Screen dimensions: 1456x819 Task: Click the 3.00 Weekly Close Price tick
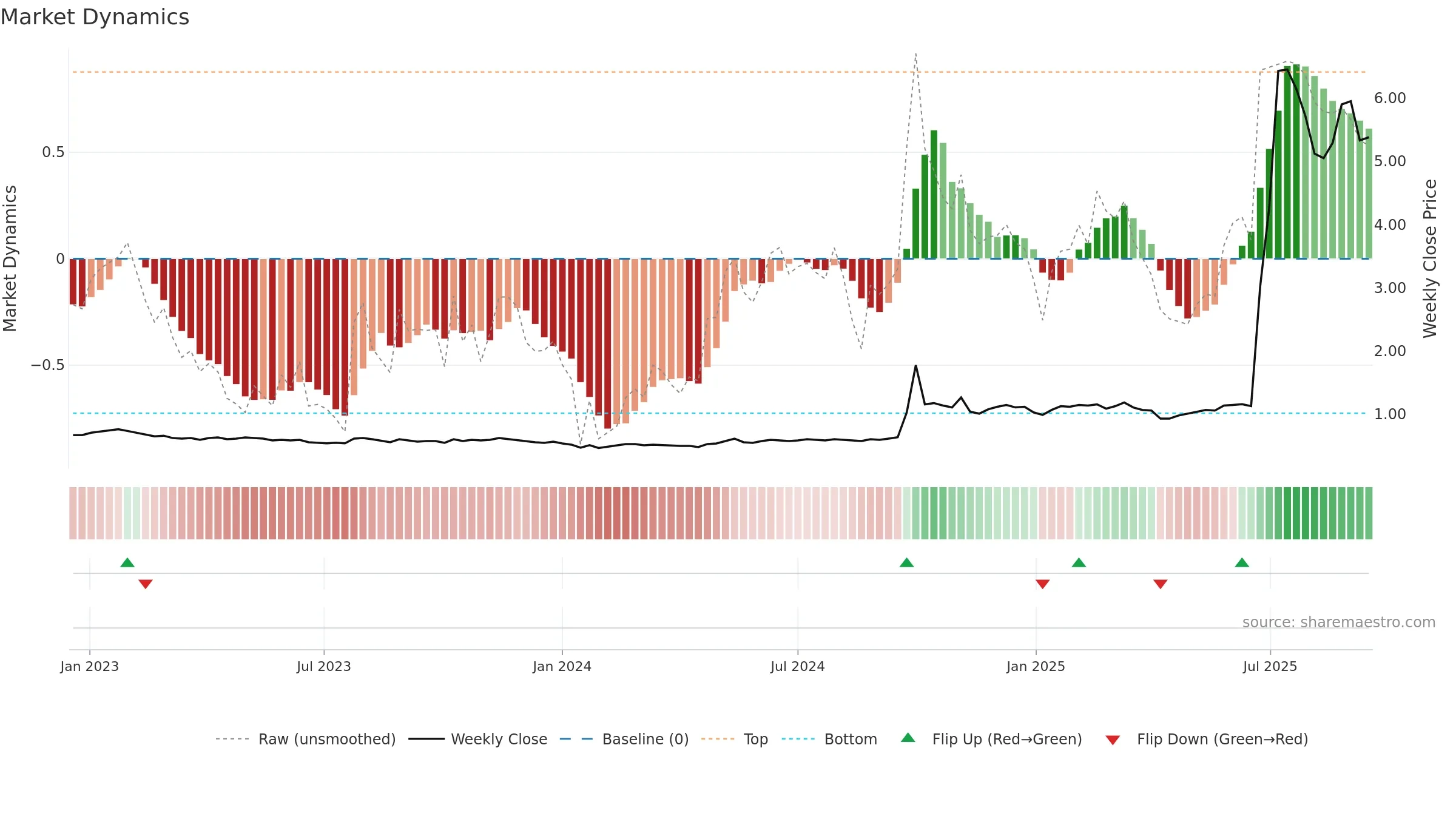pyautogui.click(x=1390, y=288)
